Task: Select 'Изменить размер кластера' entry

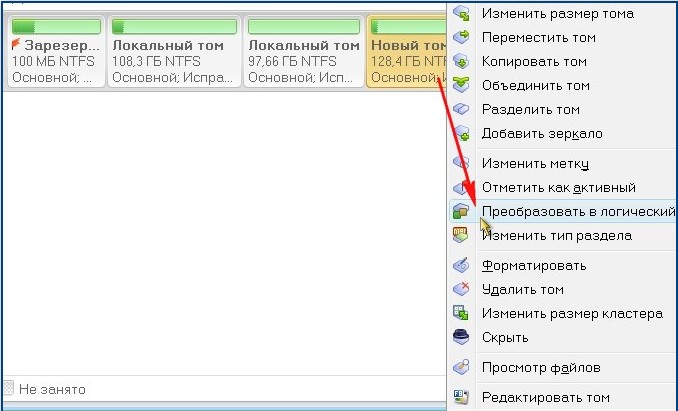Action: pyautogui.click(x=572, y=313)
